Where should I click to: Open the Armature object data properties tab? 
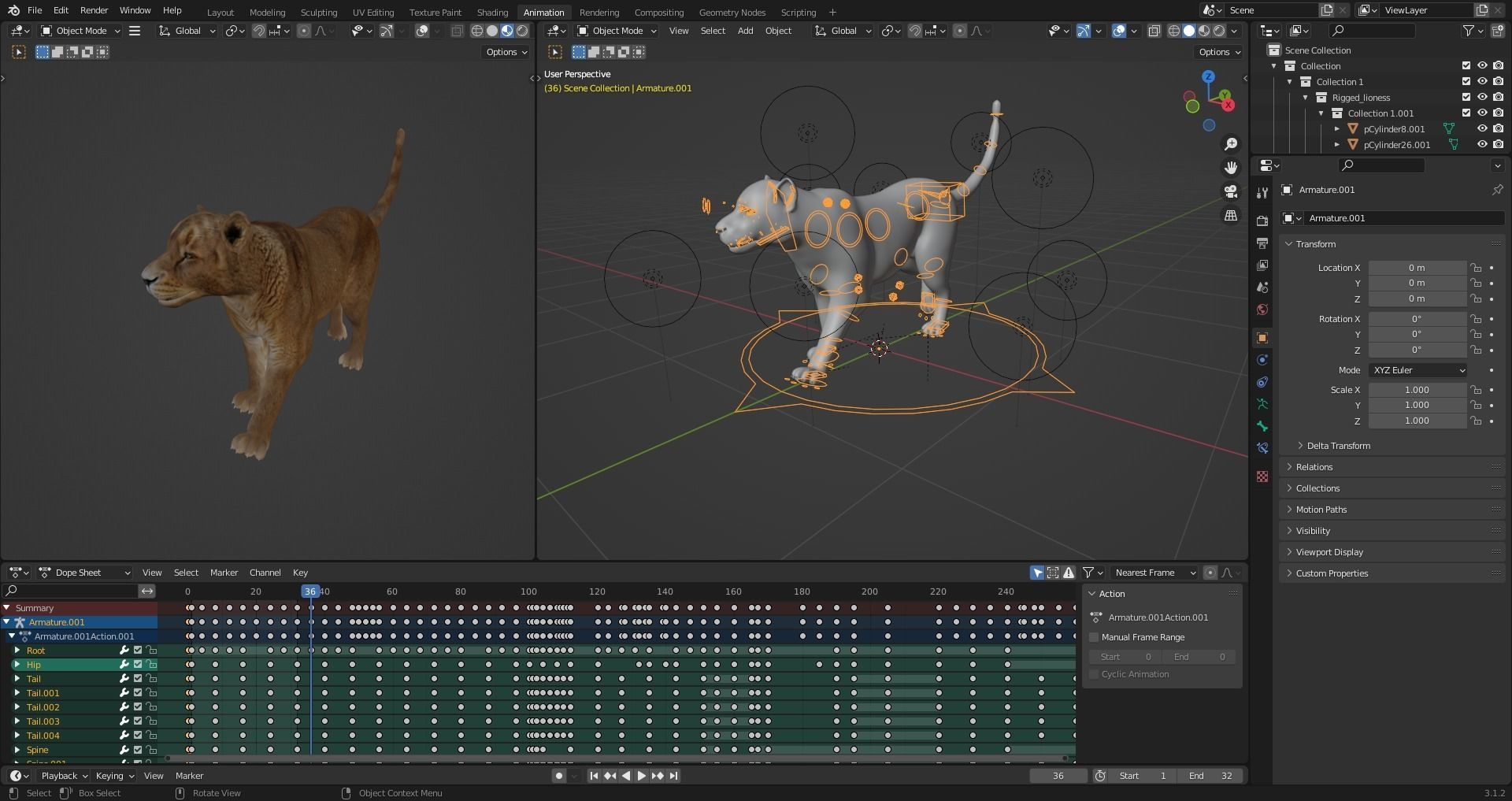tap(1262, 404)
